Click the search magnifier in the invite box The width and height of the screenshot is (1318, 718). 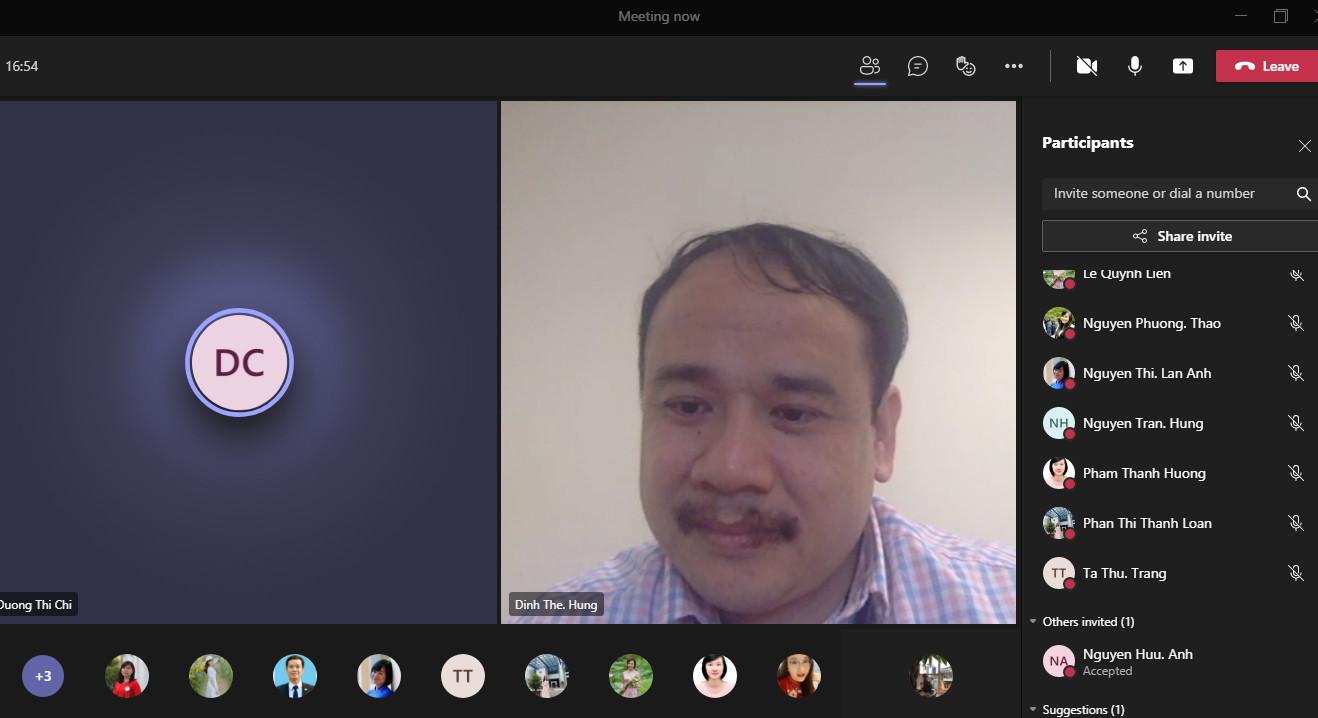tap(1303, 194)
